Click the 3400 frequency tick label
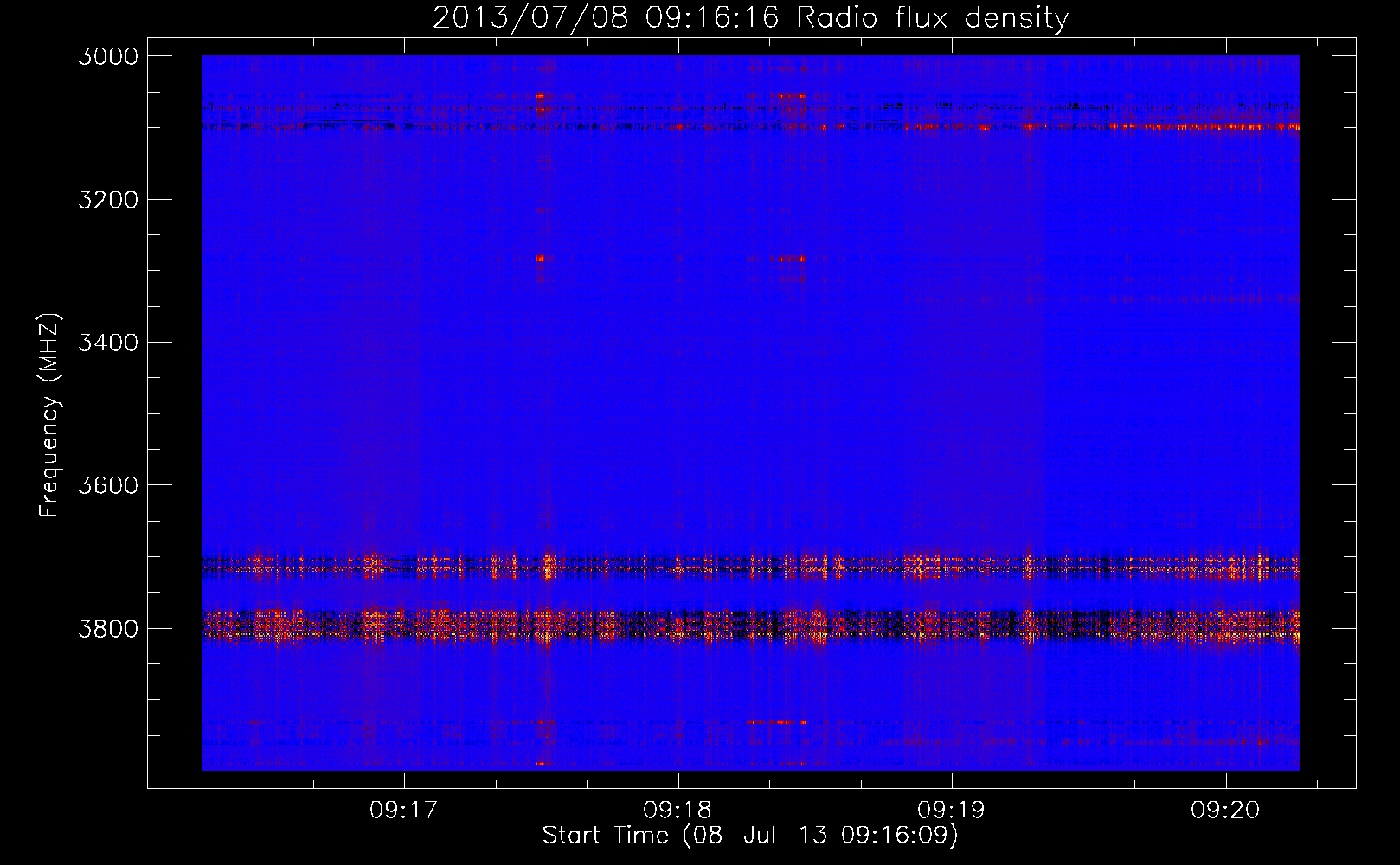This screenshot has width=1400, height=865. pos(108,343)
